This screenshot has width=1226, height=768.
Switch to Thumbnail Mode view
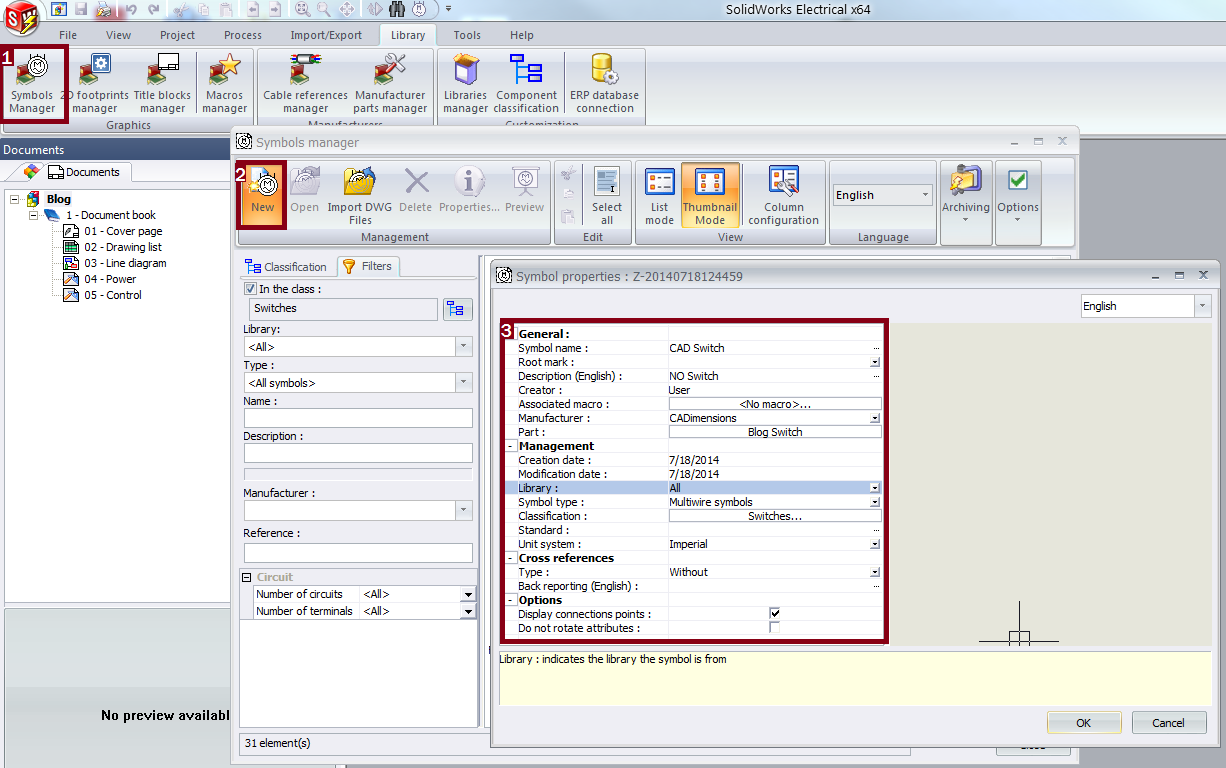click(x=710, y=195)
